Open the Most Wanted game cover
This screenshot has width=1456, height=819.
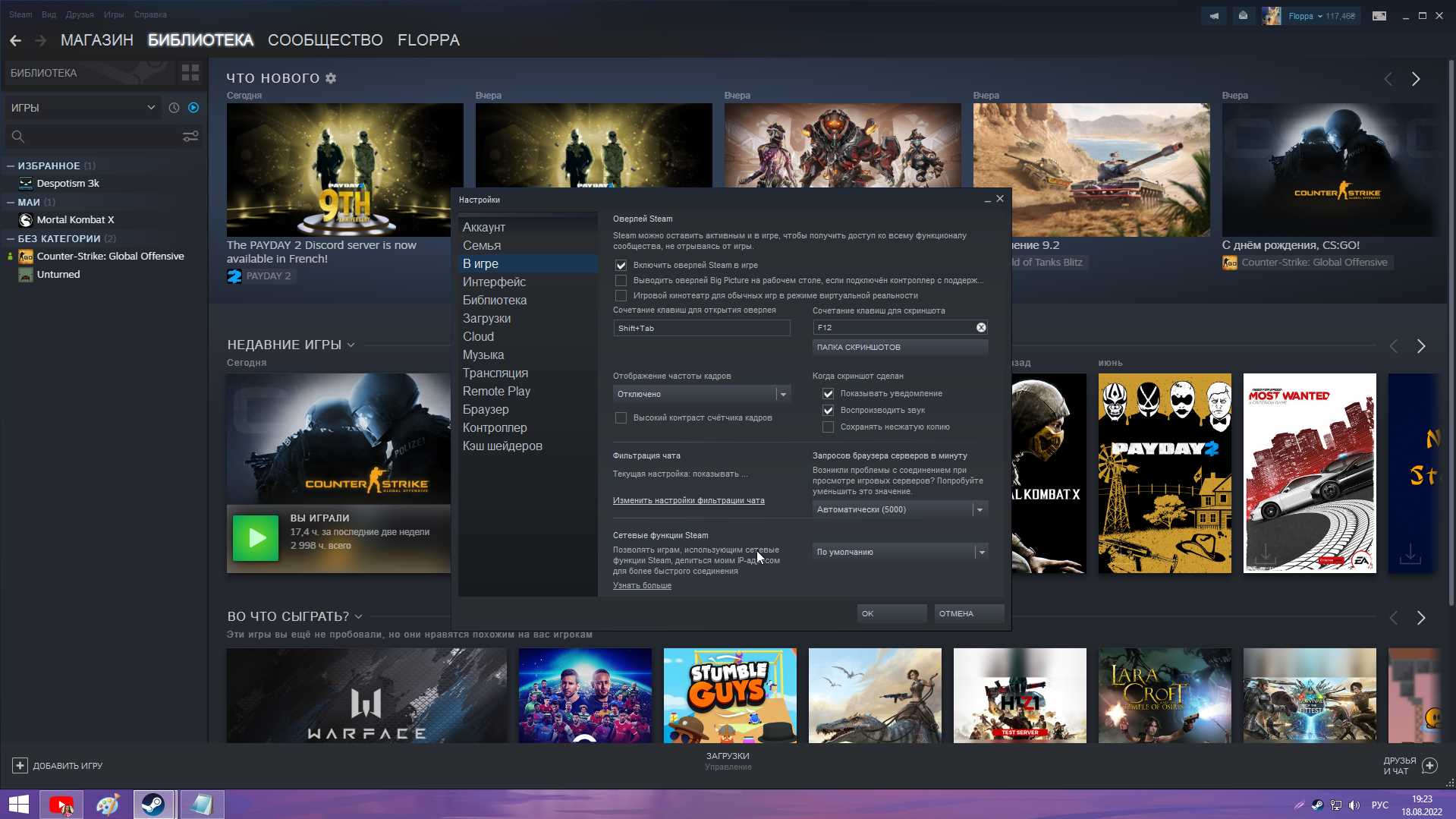tap(1310, 473)
